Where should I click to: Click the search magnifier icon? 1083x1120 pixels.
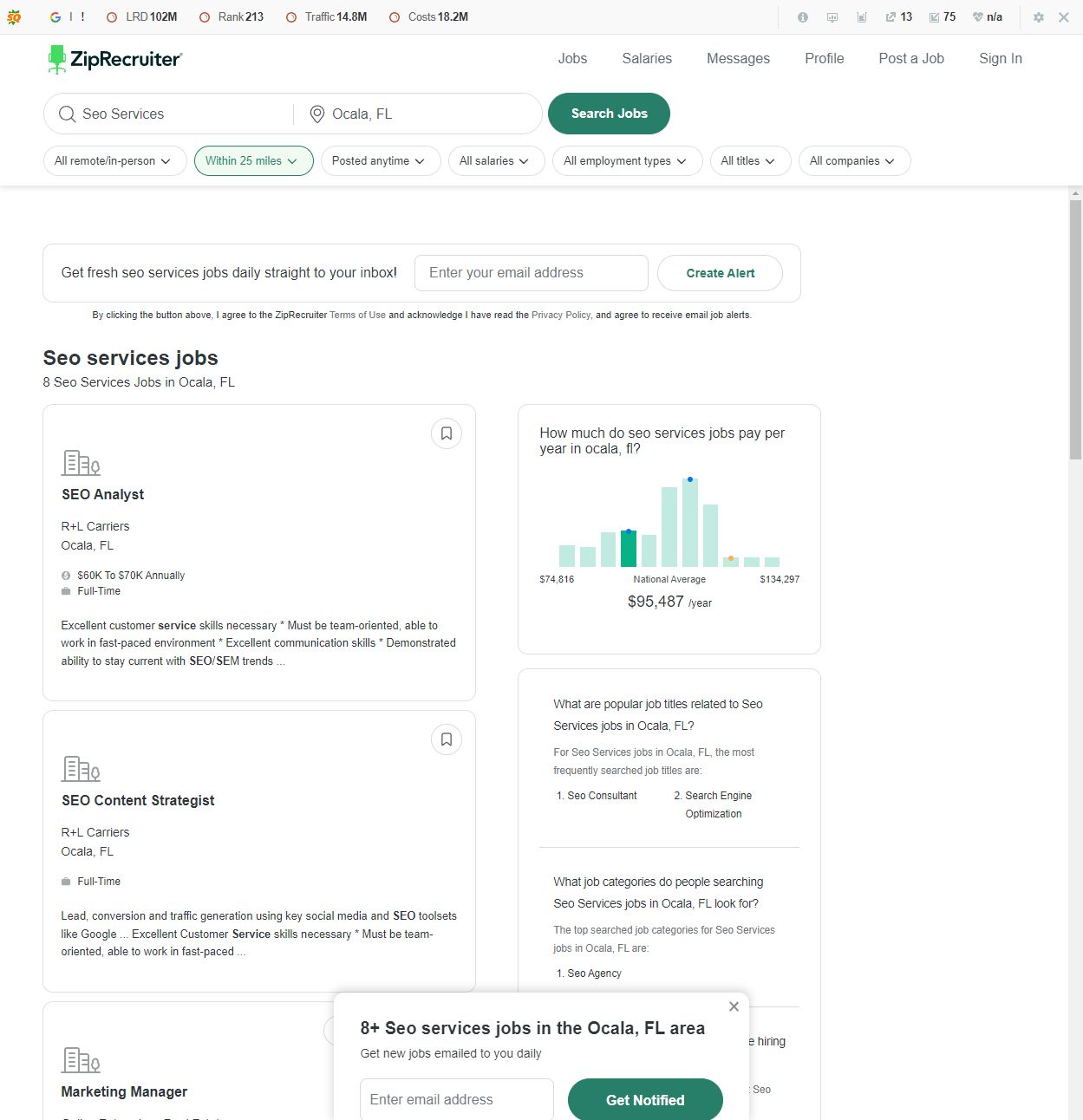click(x=67, y=114)
